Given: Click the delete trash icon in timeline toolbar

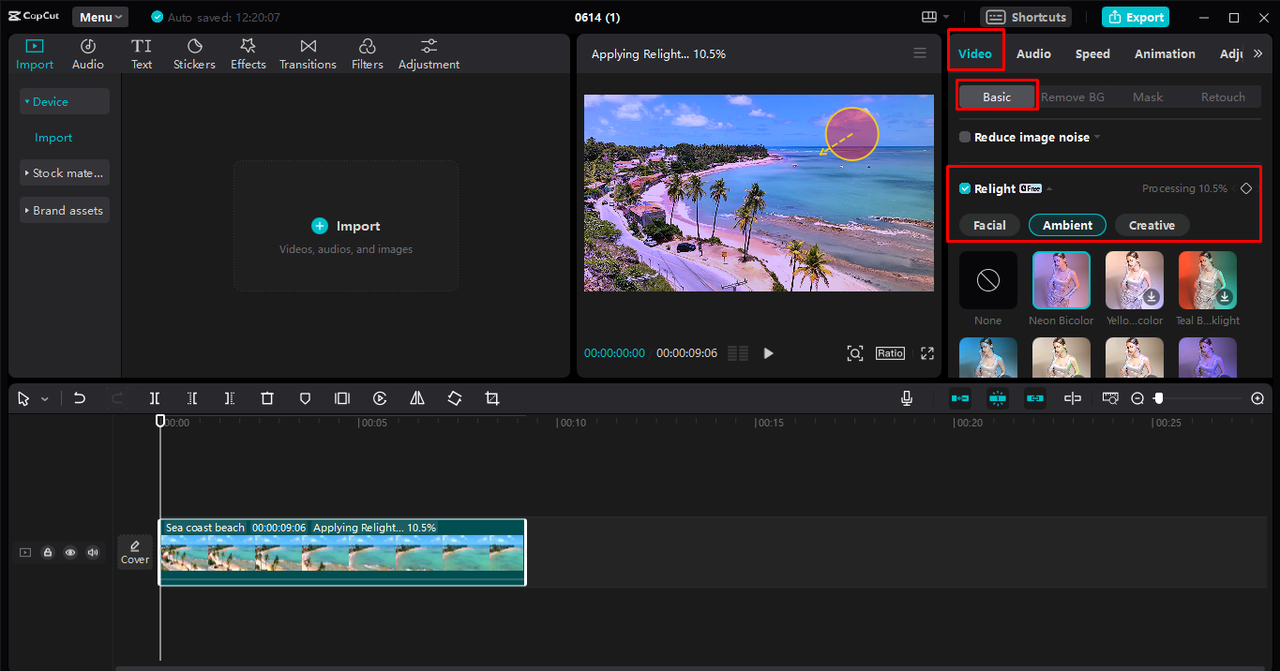Looking at the screenshot, I should point(267,398).
